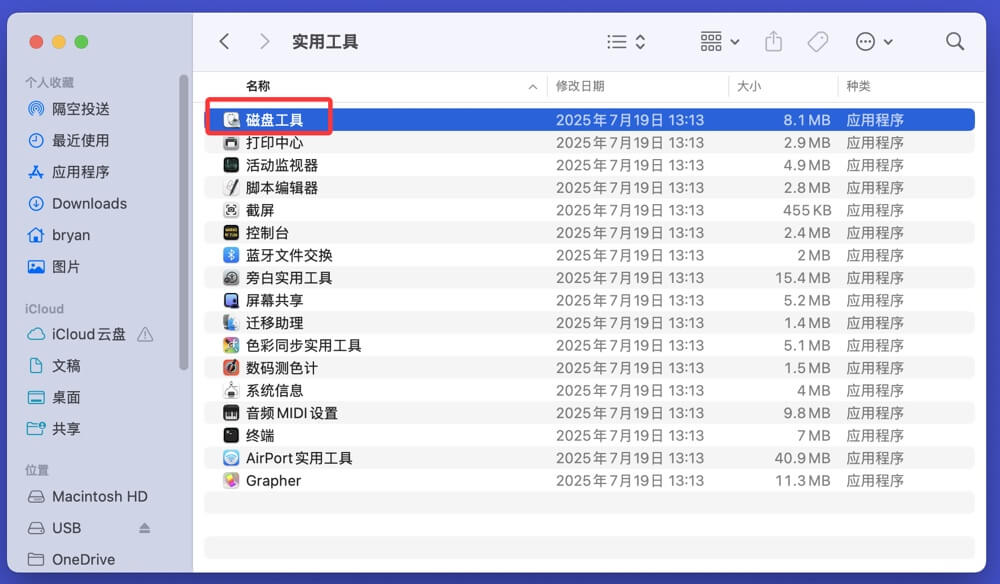This screenshot has height=584, width=1000.
Task: Open the 控制台 console app icon
Action: (x=229, y=232)
